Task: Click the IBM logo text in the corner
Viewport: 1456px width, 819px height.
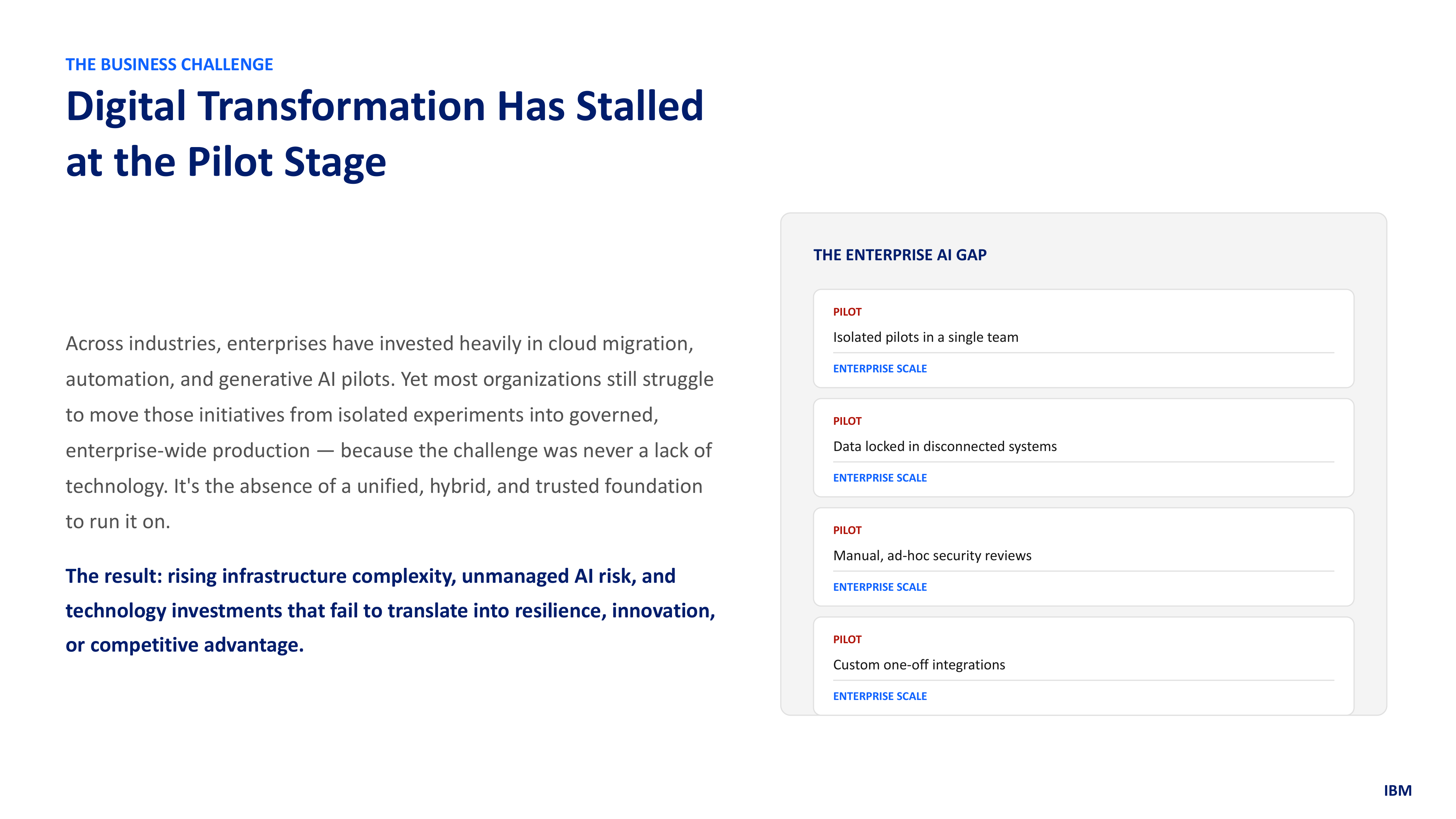Action: (x=1398, y=790)
